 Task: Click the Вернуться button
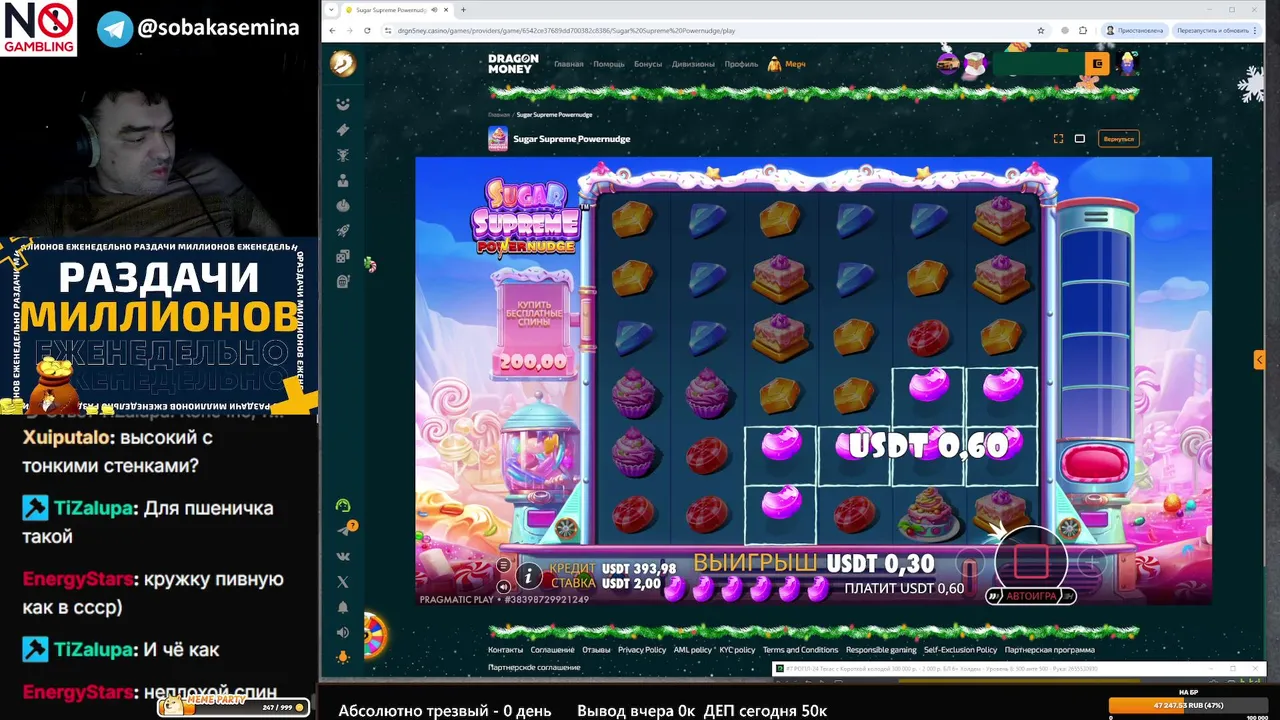click(1119, 139)
